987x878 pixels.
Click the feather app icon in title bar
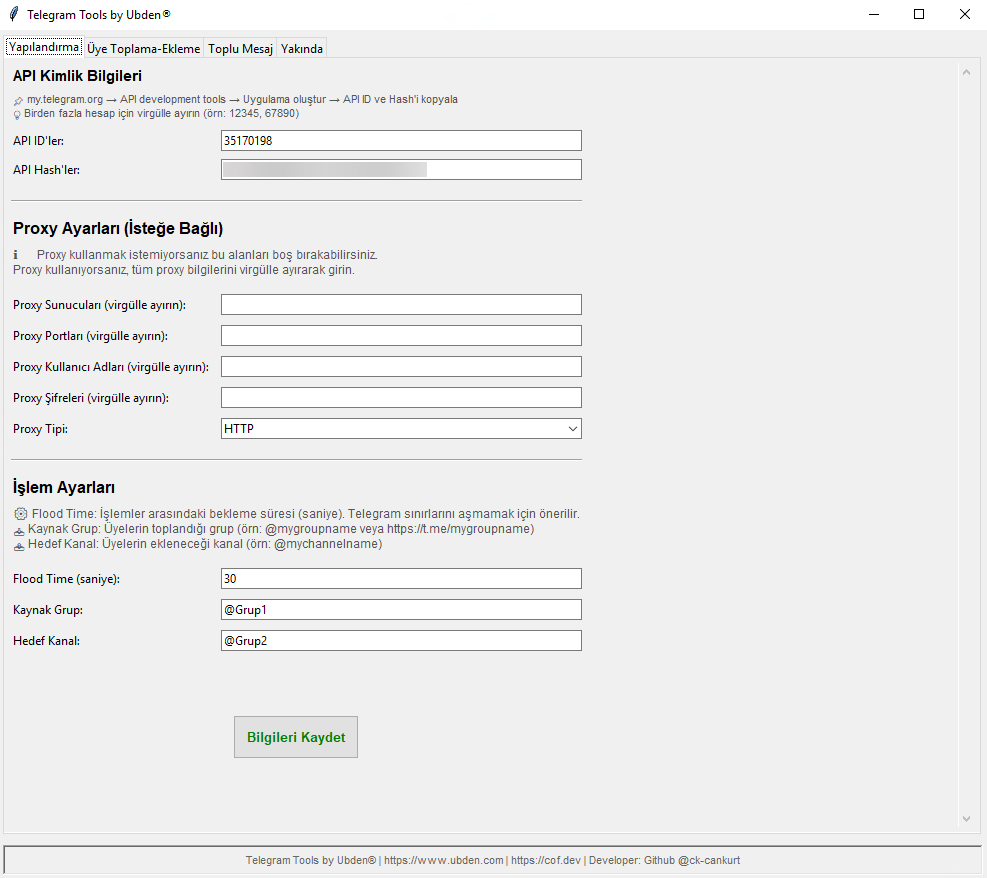point(13,15)
